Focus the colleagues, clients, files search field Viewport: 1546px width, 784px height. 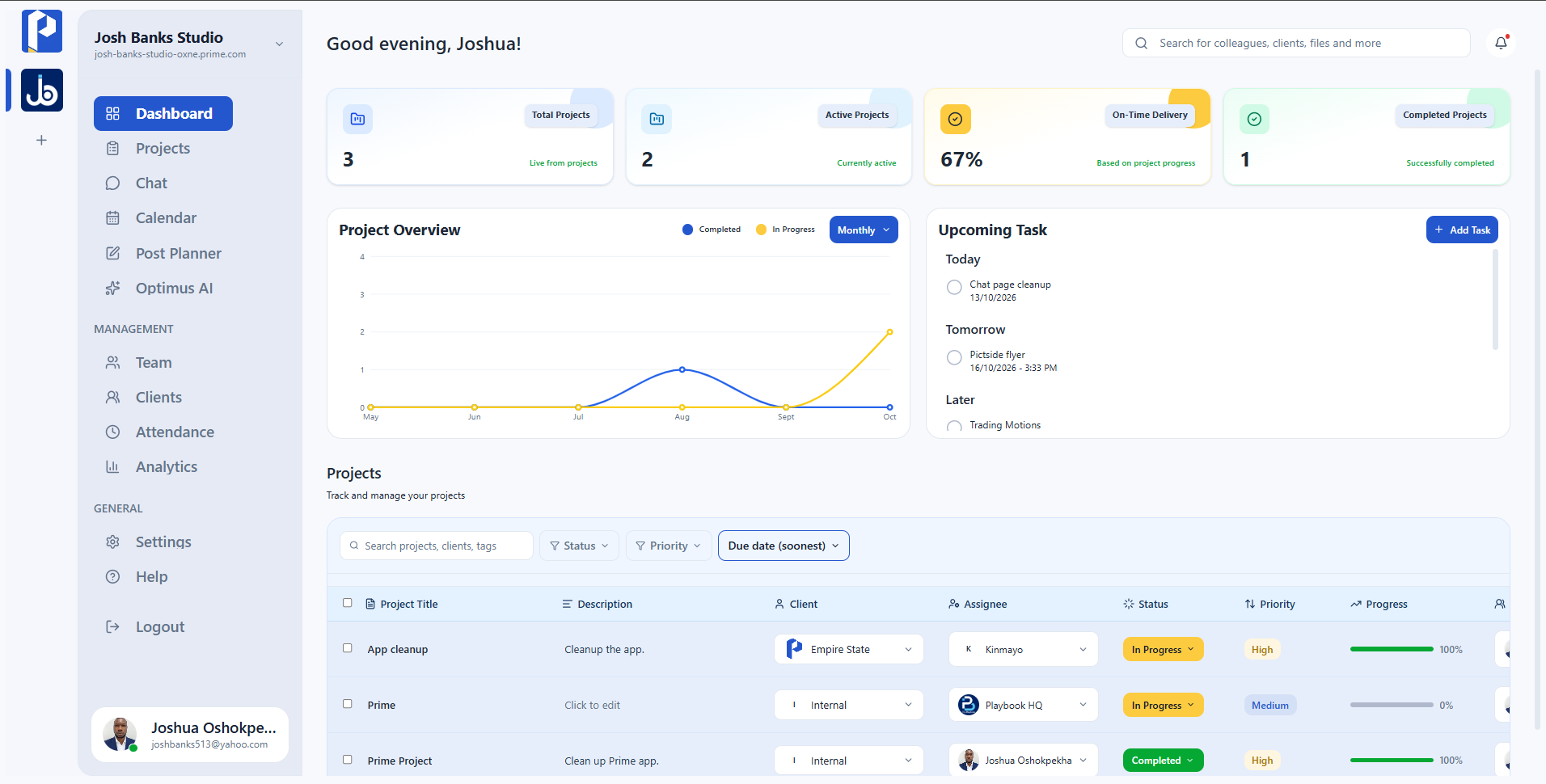click(x=1296, y=44)
